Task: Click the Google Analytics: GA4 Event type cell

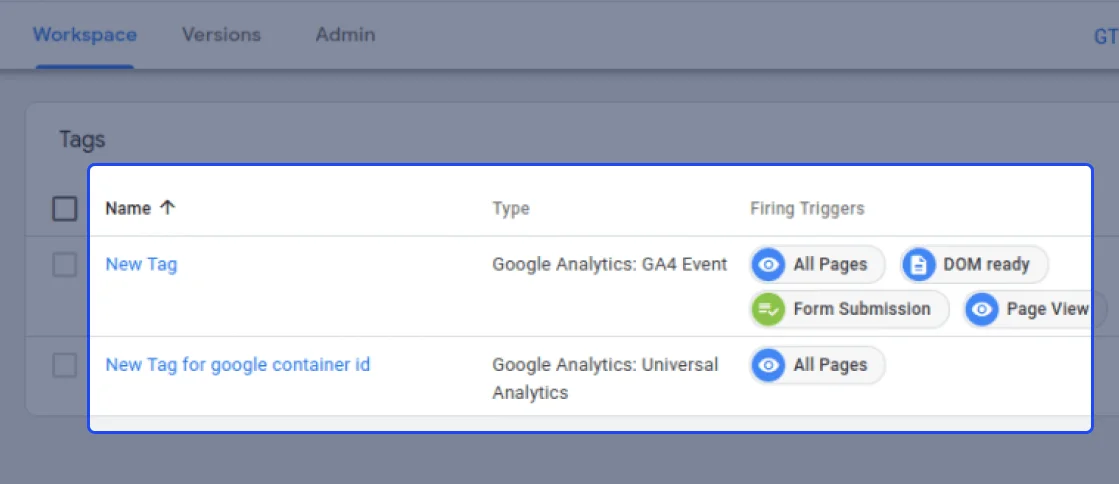Action: tap(609, 264)
